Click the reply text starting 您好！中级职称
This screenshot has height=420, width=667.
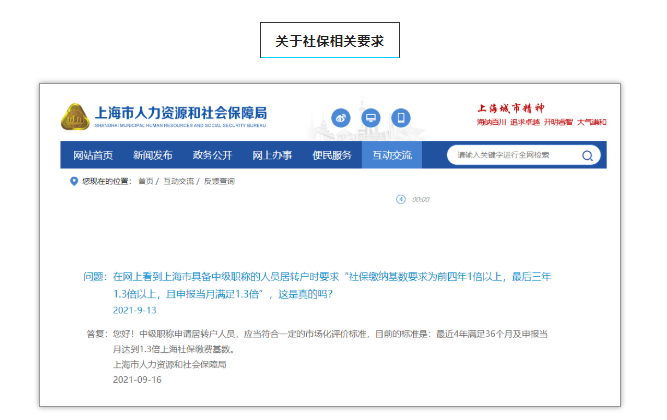click(x=330, y=342)
